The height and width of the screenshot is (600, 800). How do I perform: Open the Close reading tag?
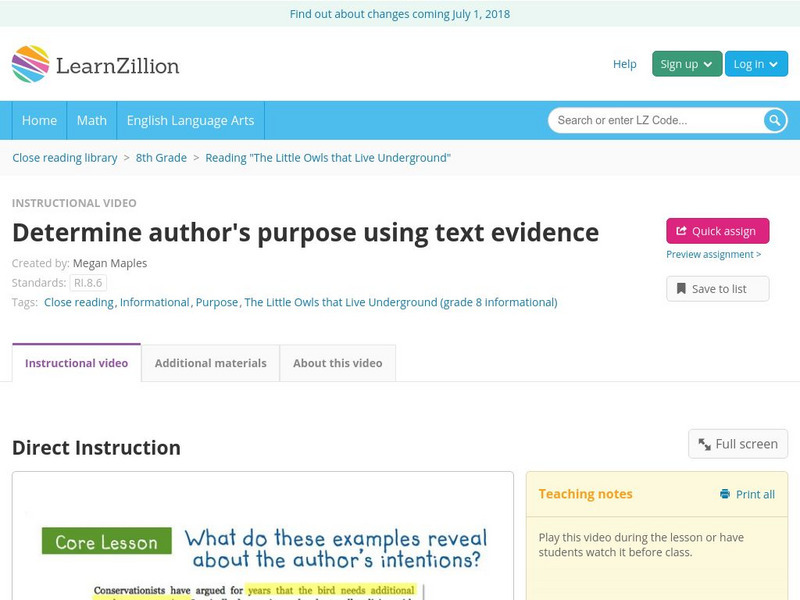pos(79,302)
